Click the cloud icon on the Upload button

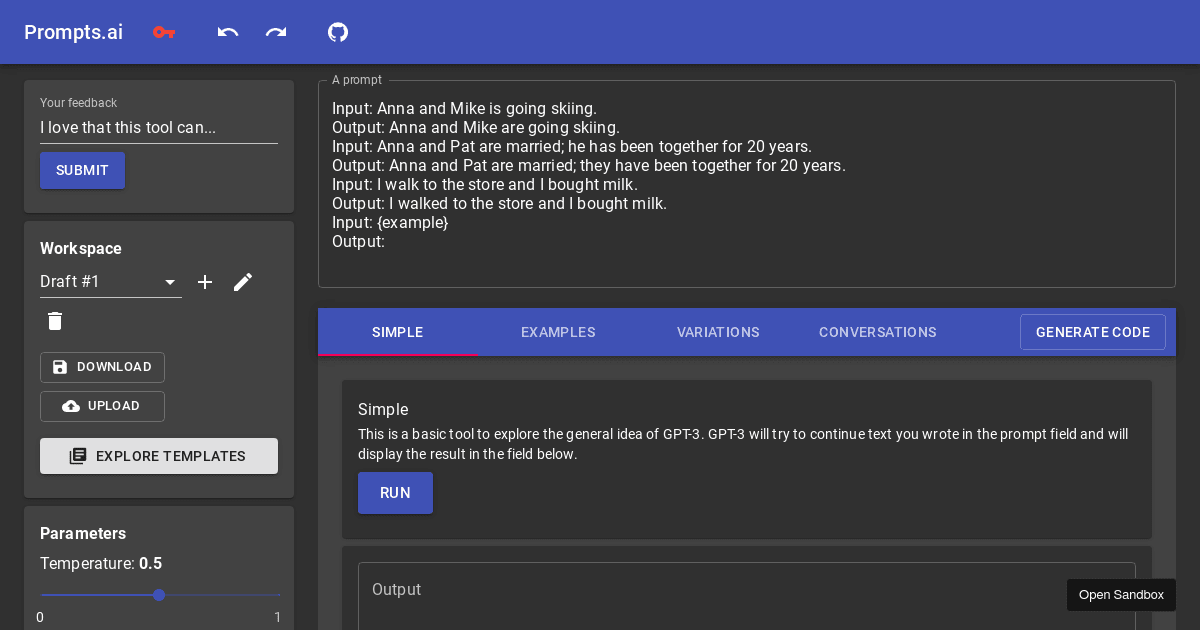[70, 406]
